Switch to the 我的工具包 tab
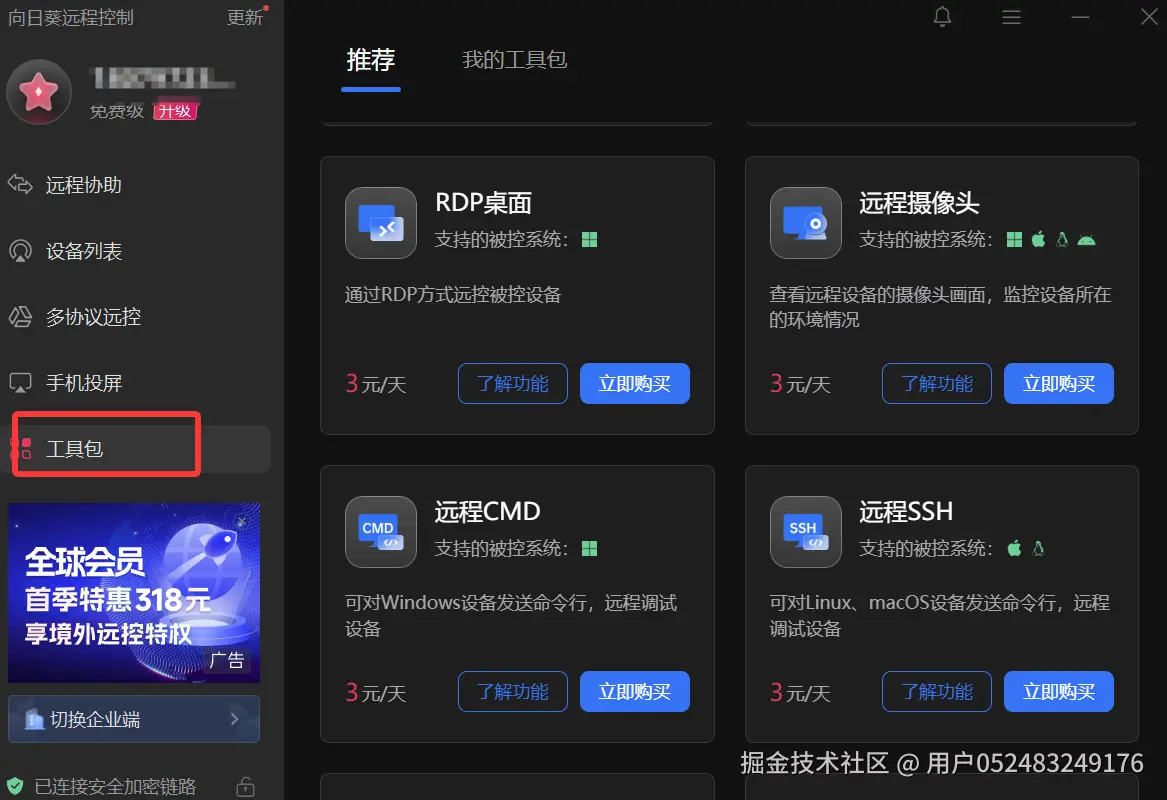This screenshot has height=800, width=1167. tap(514, 60)
